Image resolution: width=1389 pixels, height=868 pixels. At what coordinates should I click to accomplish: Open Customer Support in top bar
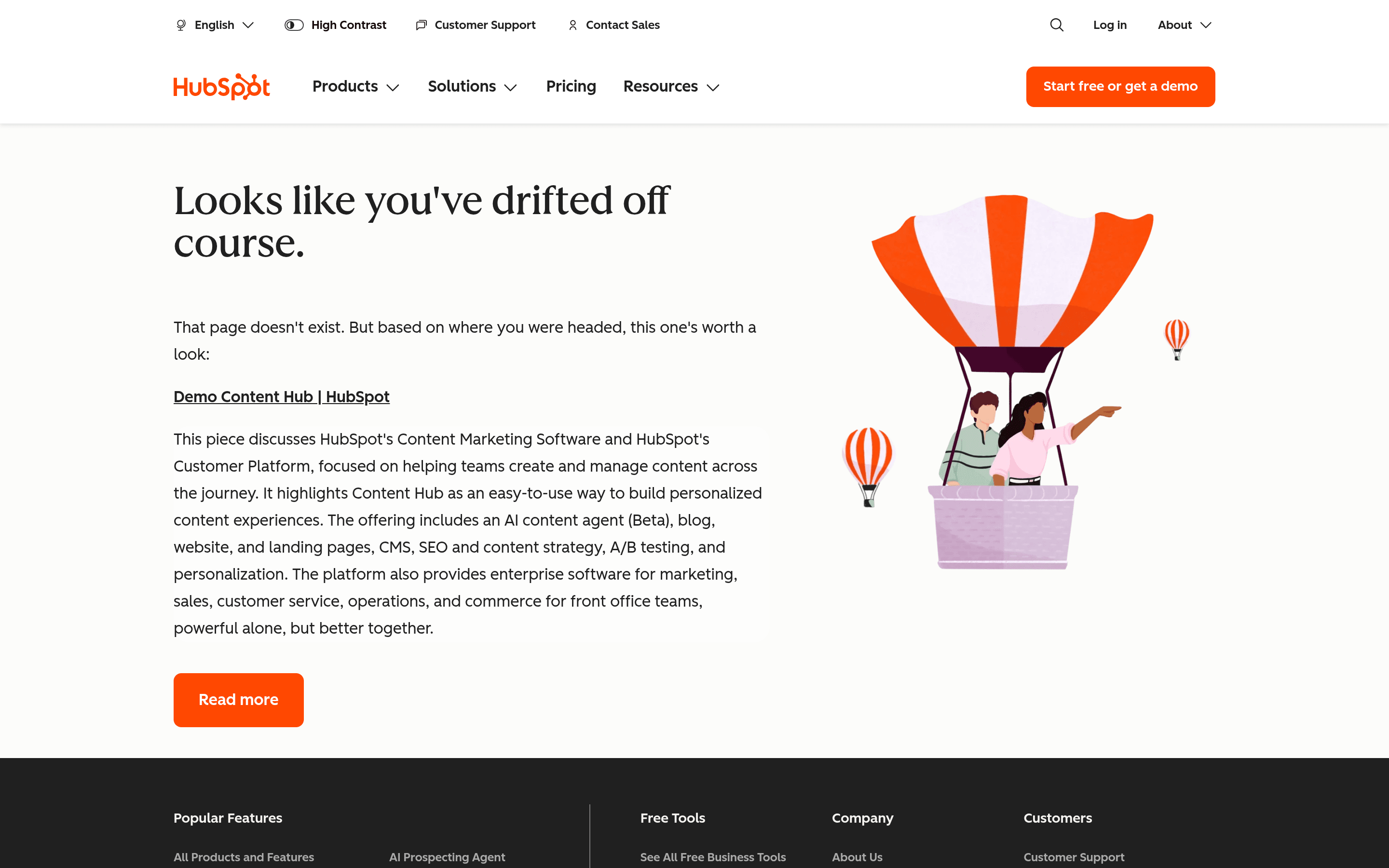[x=485, y=25]
